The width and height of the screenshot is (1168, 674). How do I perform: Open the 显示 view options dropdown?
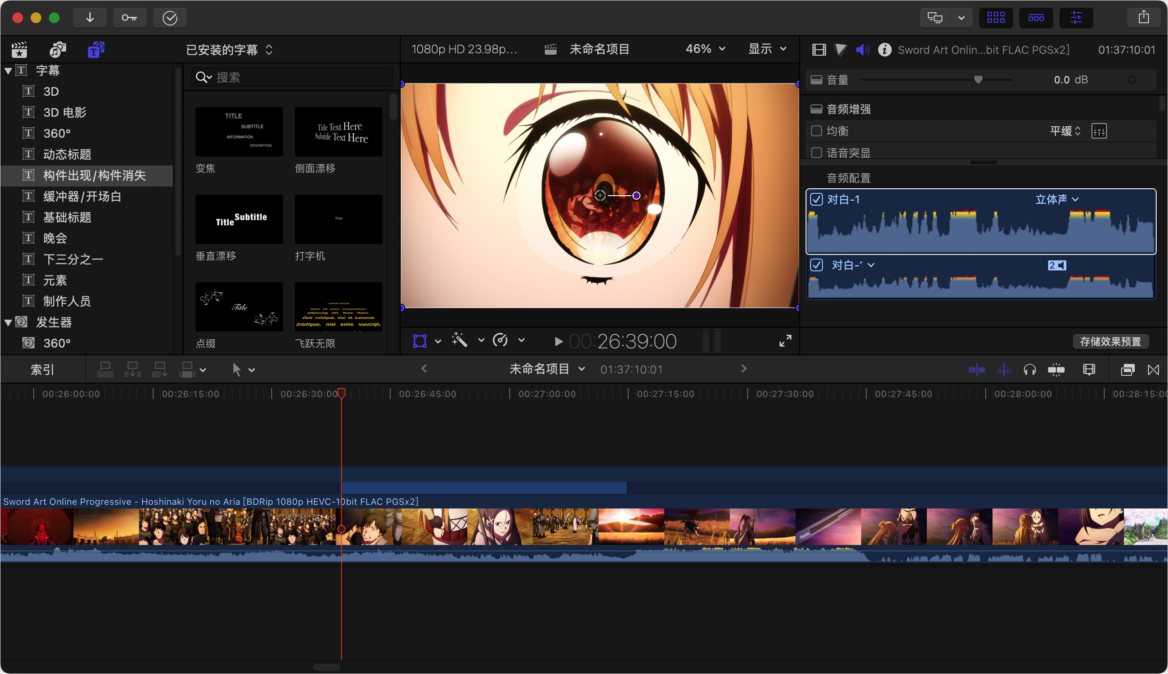pos(767,49)
